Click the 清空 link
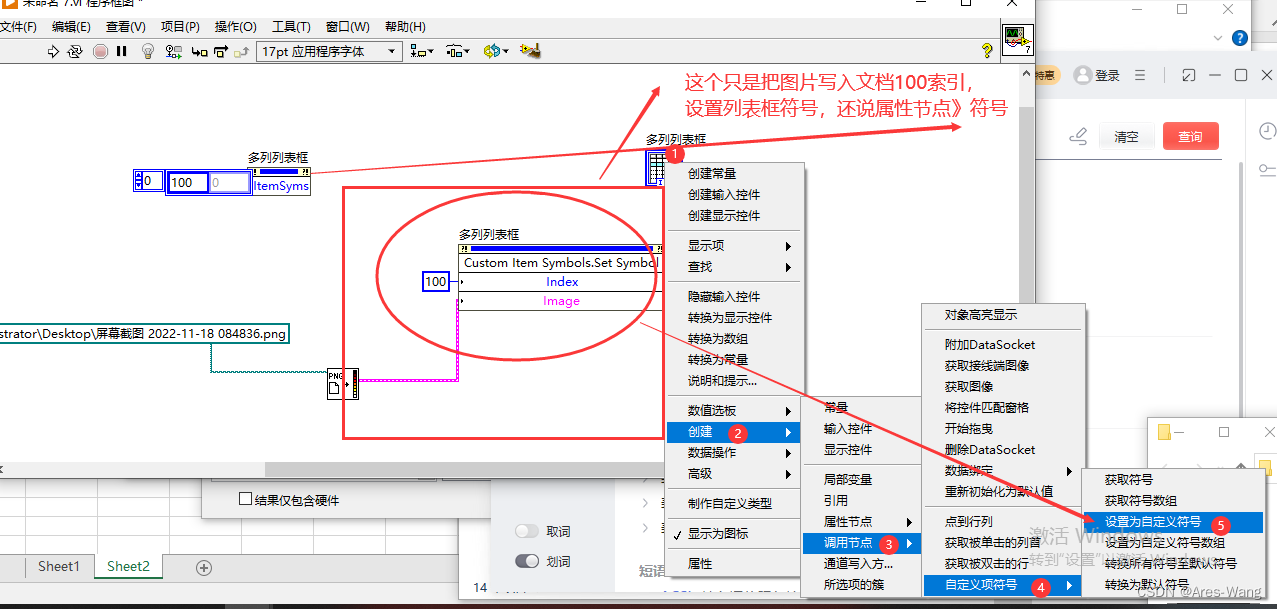Screen dimensions: 1277x609 [x=1126, y=136]
